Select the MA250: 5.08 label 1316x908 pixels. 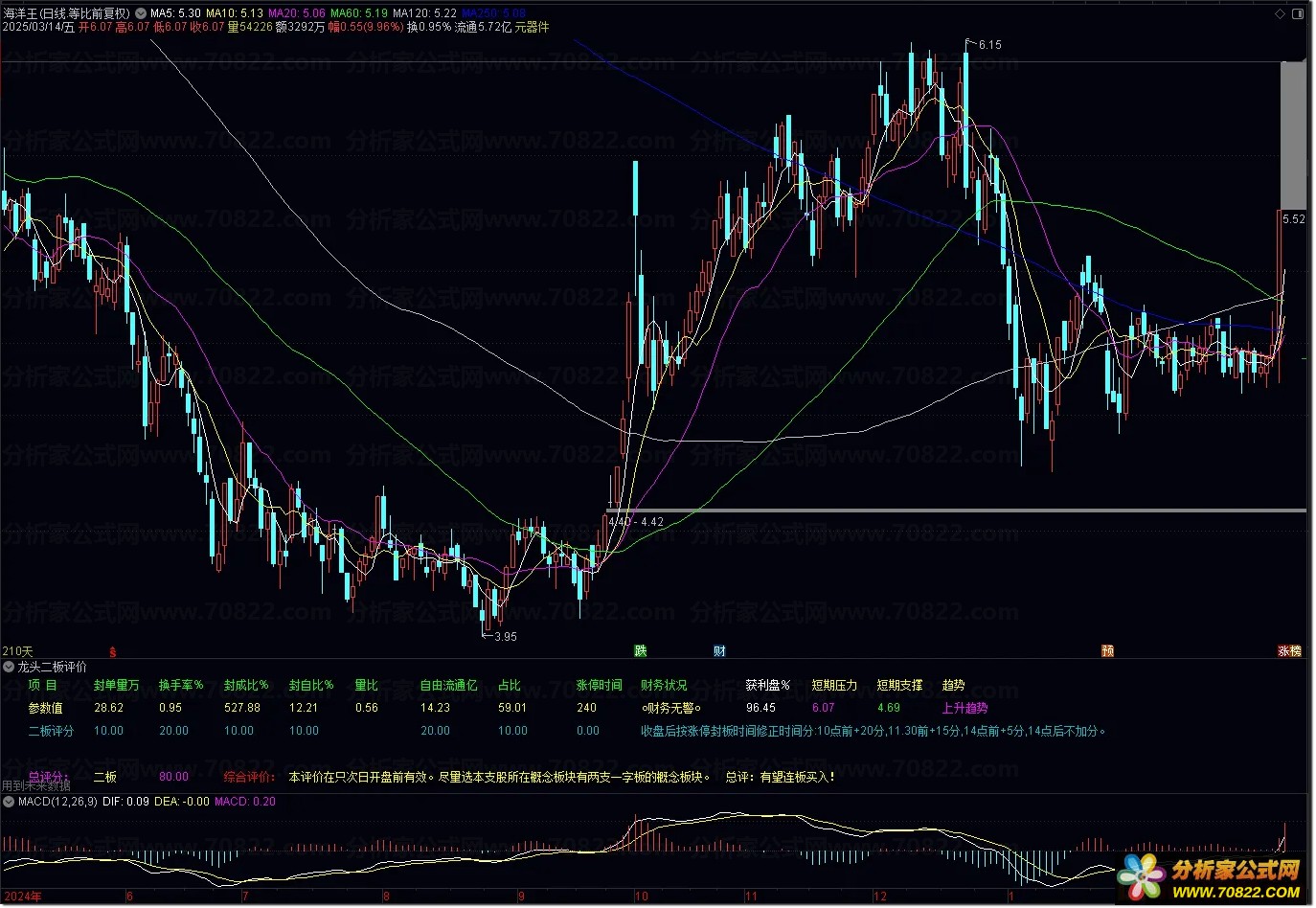(493, 14)
